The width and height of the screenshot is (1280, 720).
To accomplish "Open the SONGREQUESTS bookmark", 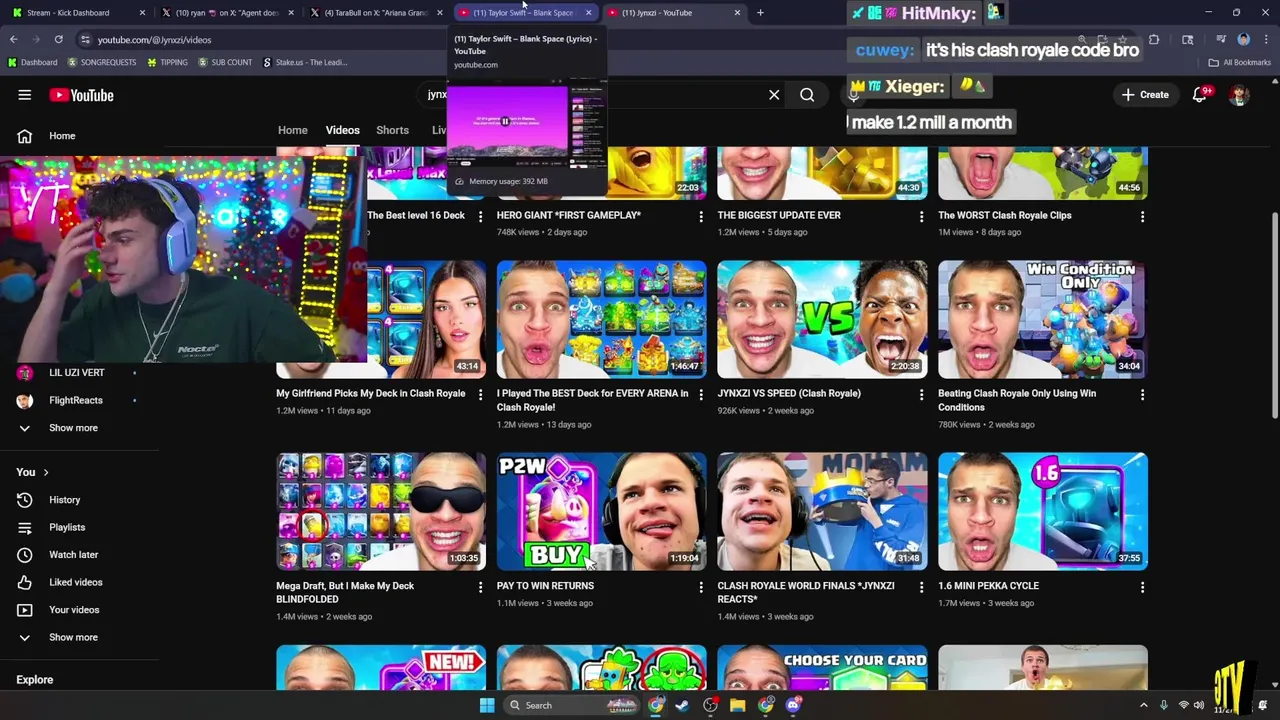I will 102,62.
